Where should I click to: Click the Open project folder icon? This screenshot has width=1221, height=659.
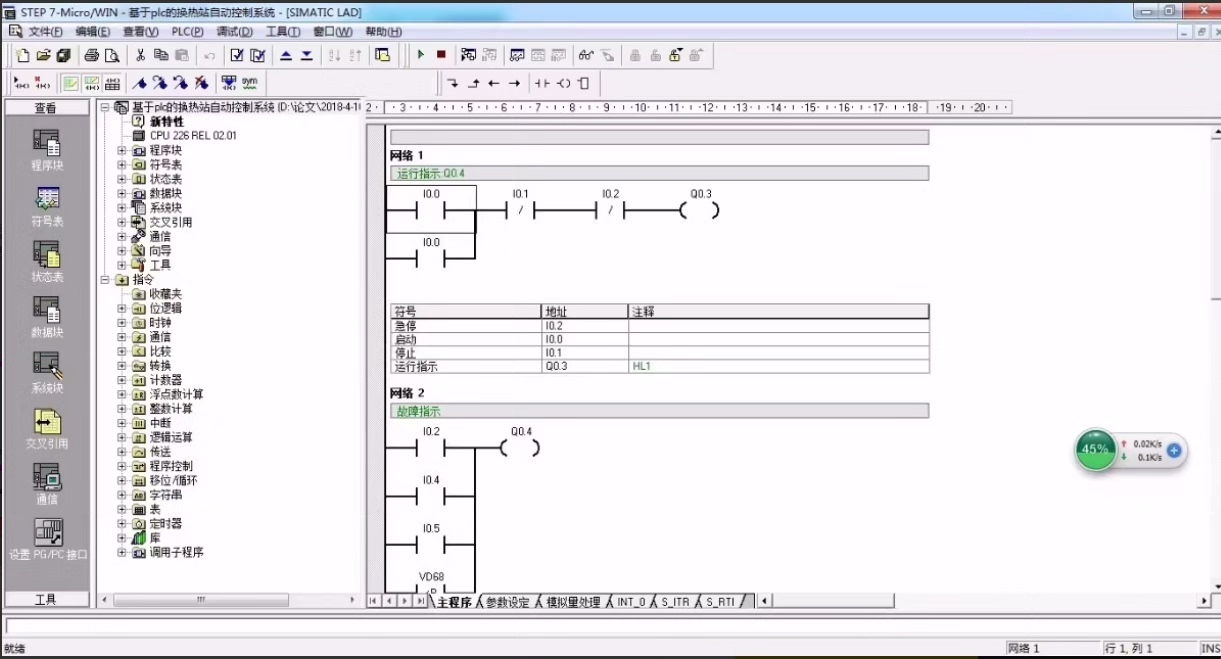43,55
